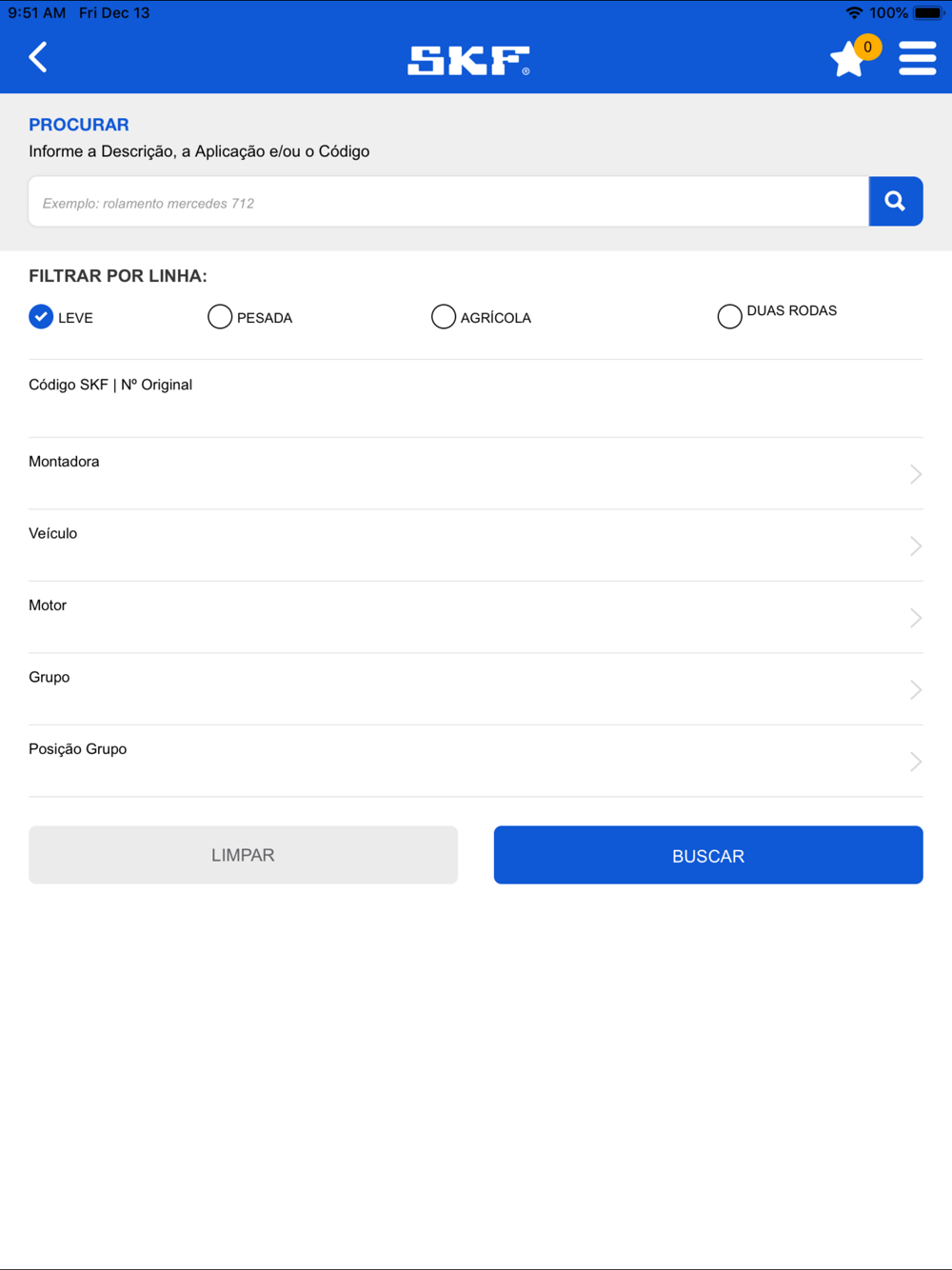The width and height of the screenshot is (952, 1270).
Task: Expand the Montadora selector chevron
Action: point(915,474)
